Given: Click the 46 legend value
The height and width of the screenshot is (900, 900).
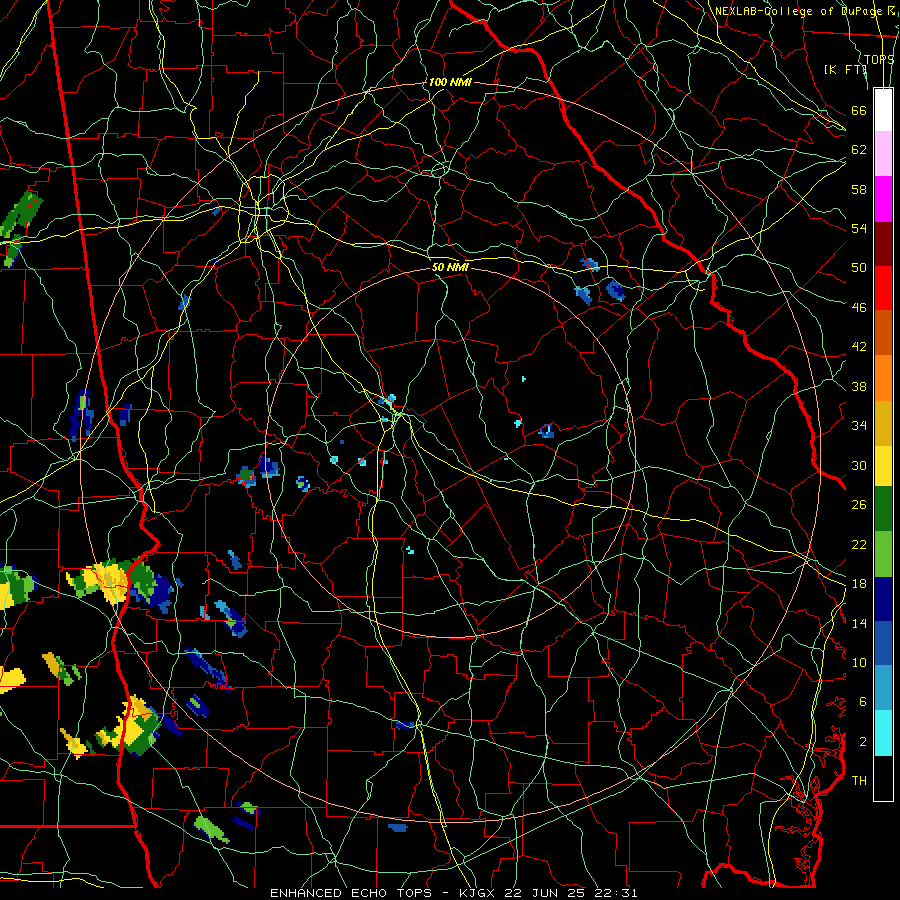Looking at the screenshot, I should click(859, 307).
